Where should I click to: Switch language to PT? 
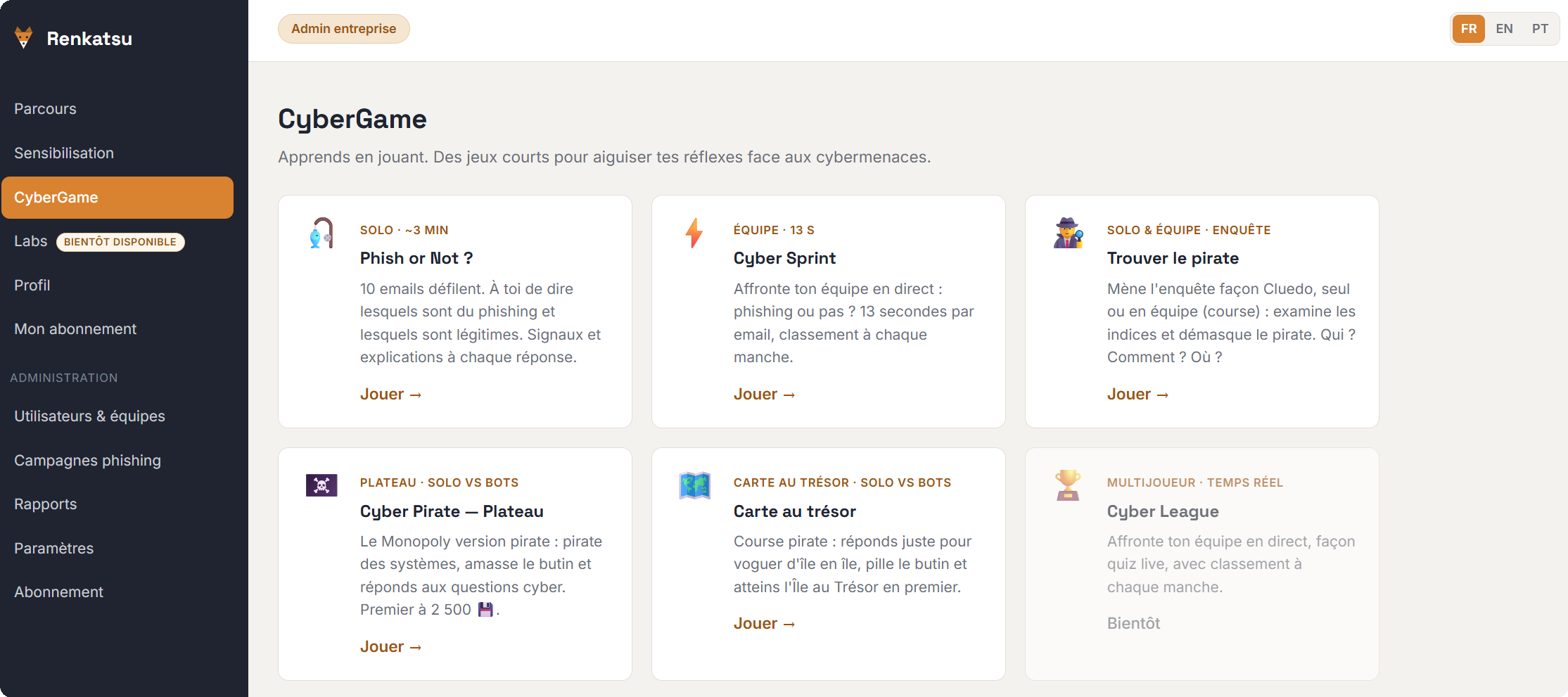[1540, 29]
